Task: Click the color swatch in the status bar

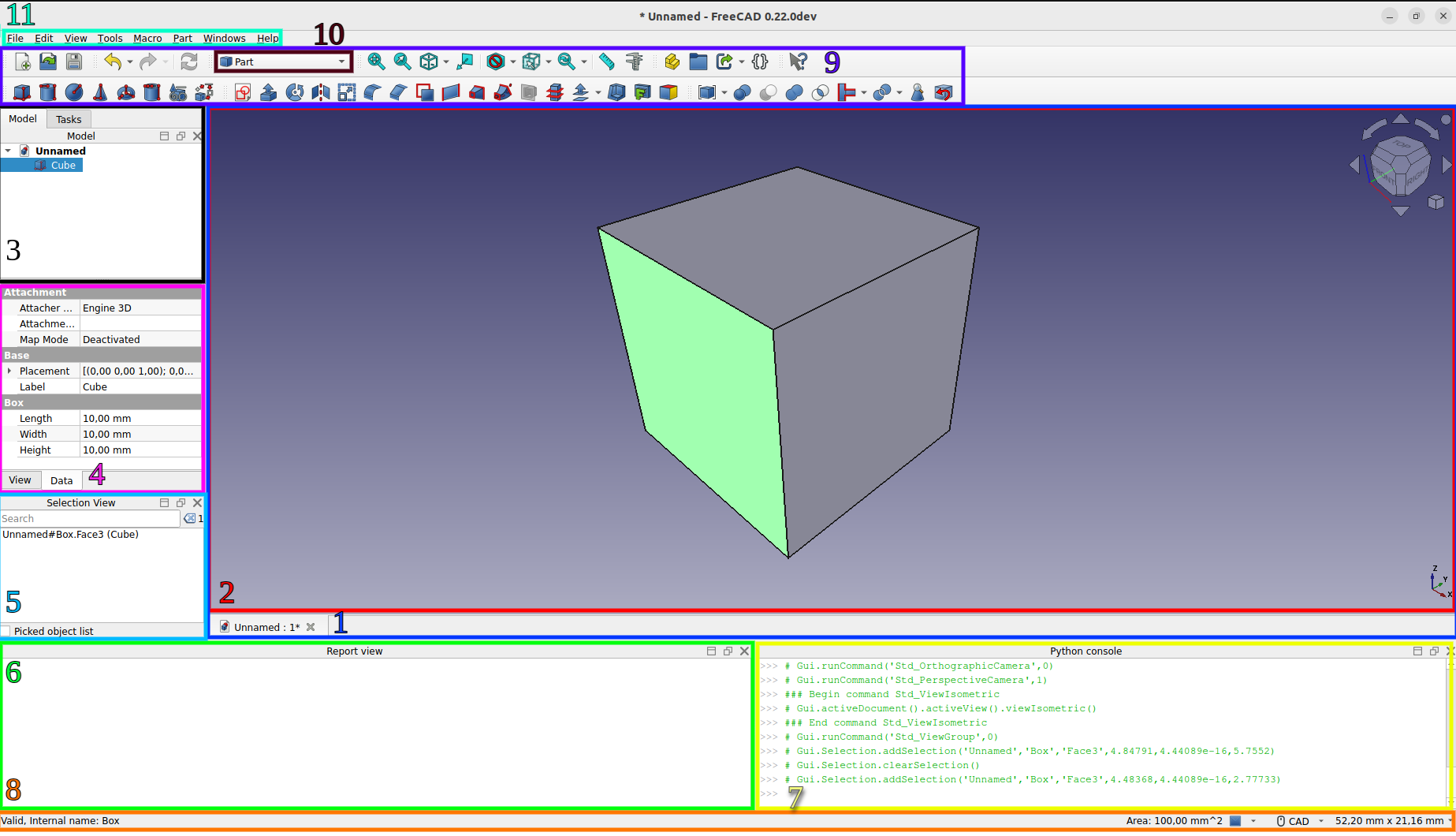Action: [x=1235, y=820]
